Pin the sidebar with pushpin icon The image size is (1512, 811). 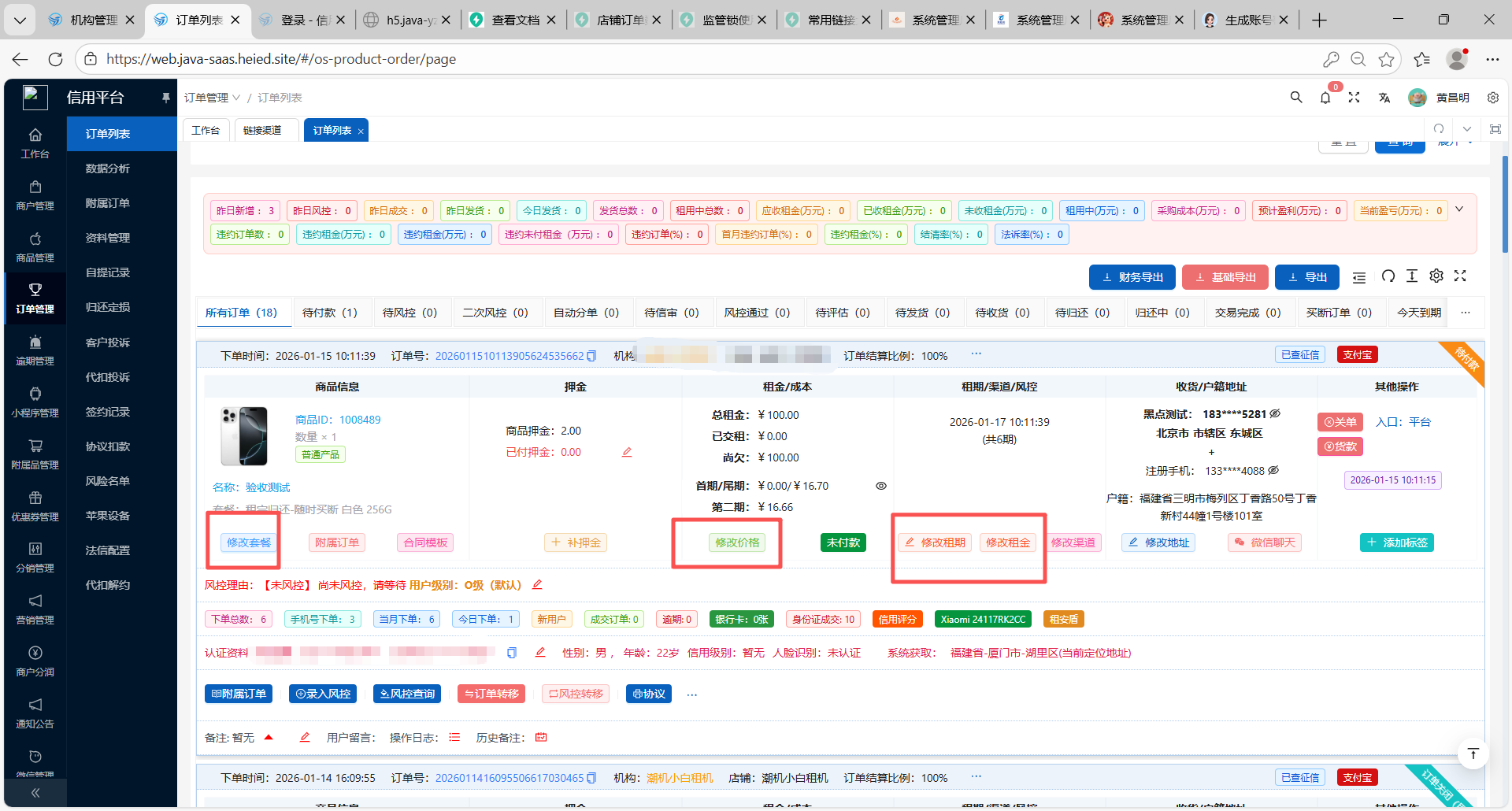[165, 98]
